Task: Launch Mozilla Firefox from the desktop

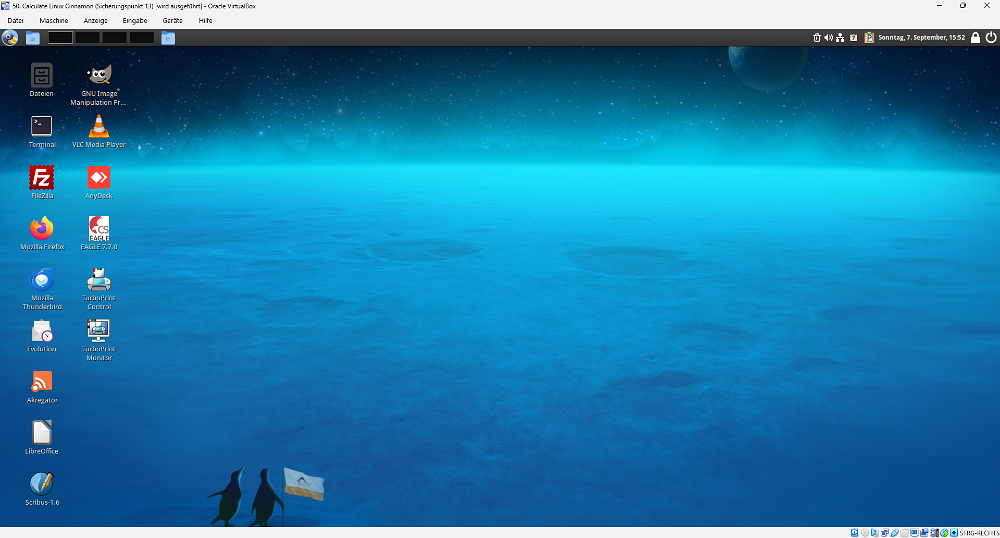Action: point(42,229)
